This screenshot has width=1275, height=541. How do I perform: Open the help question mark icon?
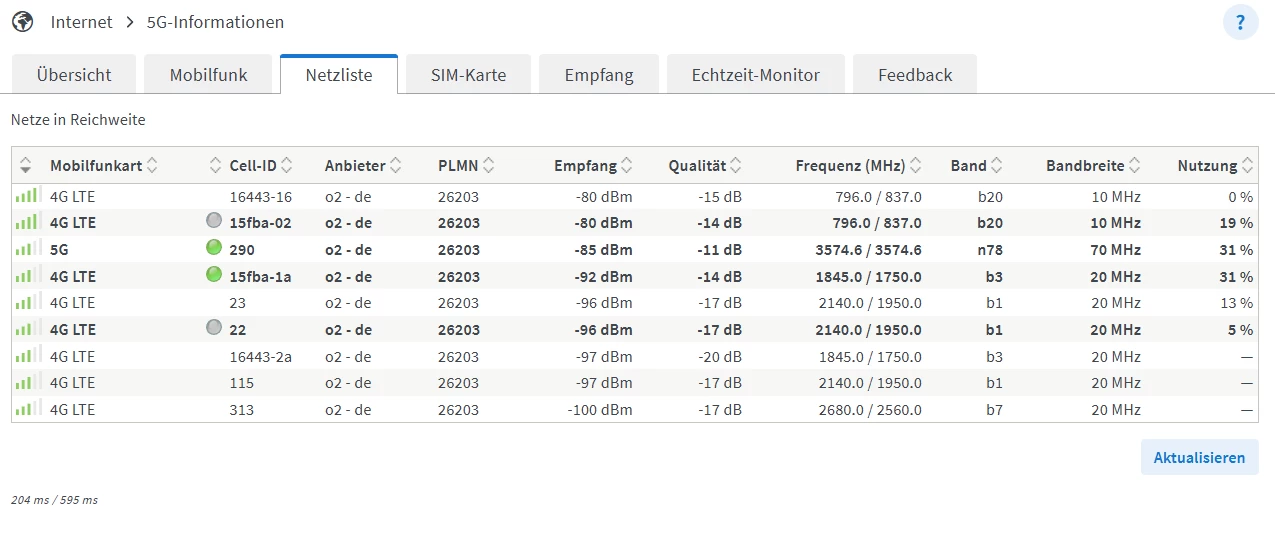[1240, 22]
